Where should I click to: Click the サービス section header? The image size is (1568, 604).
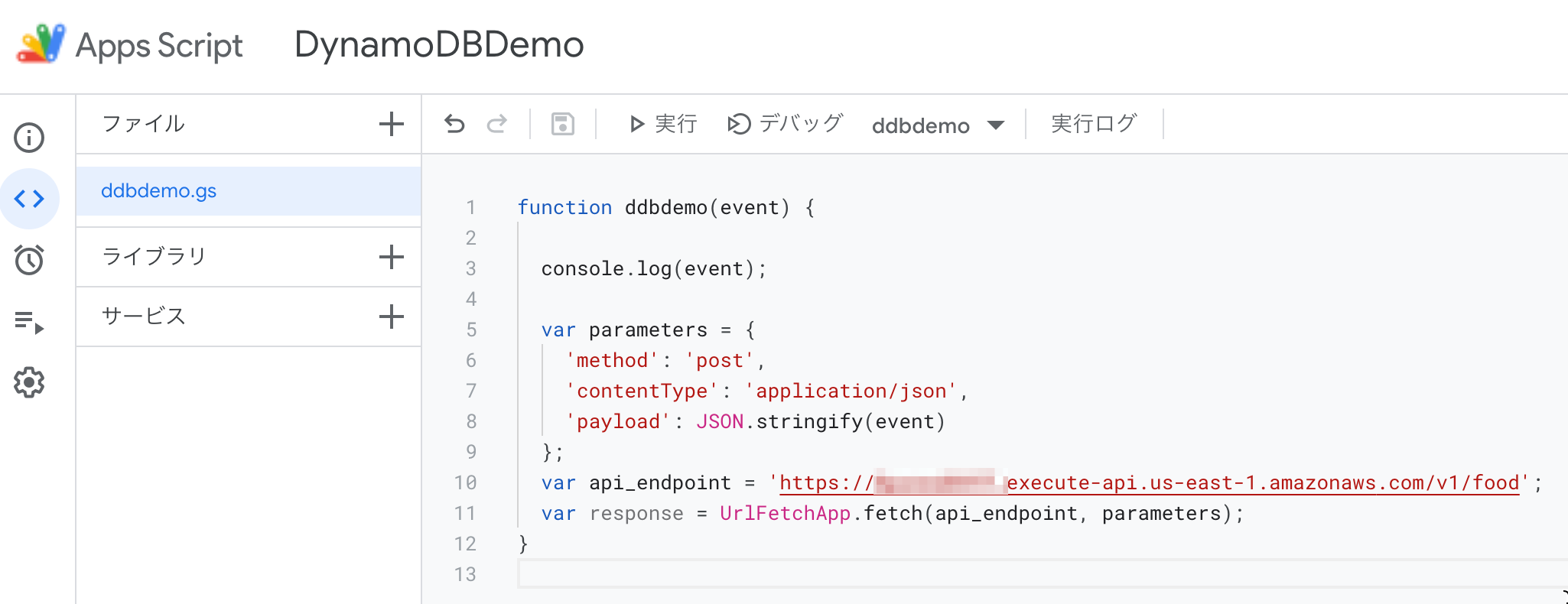tap(144, 317)
